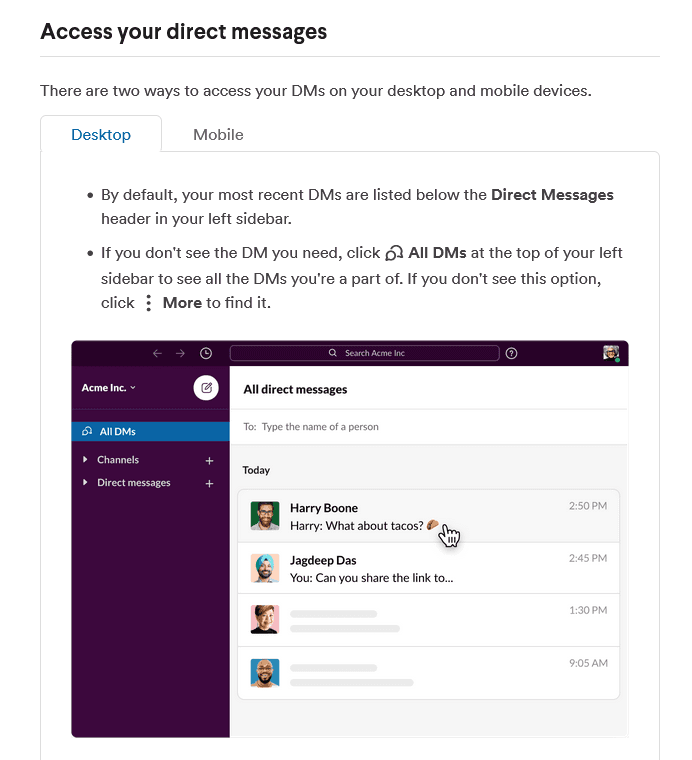Click the plus icon beside Channels

click(209, 461)
